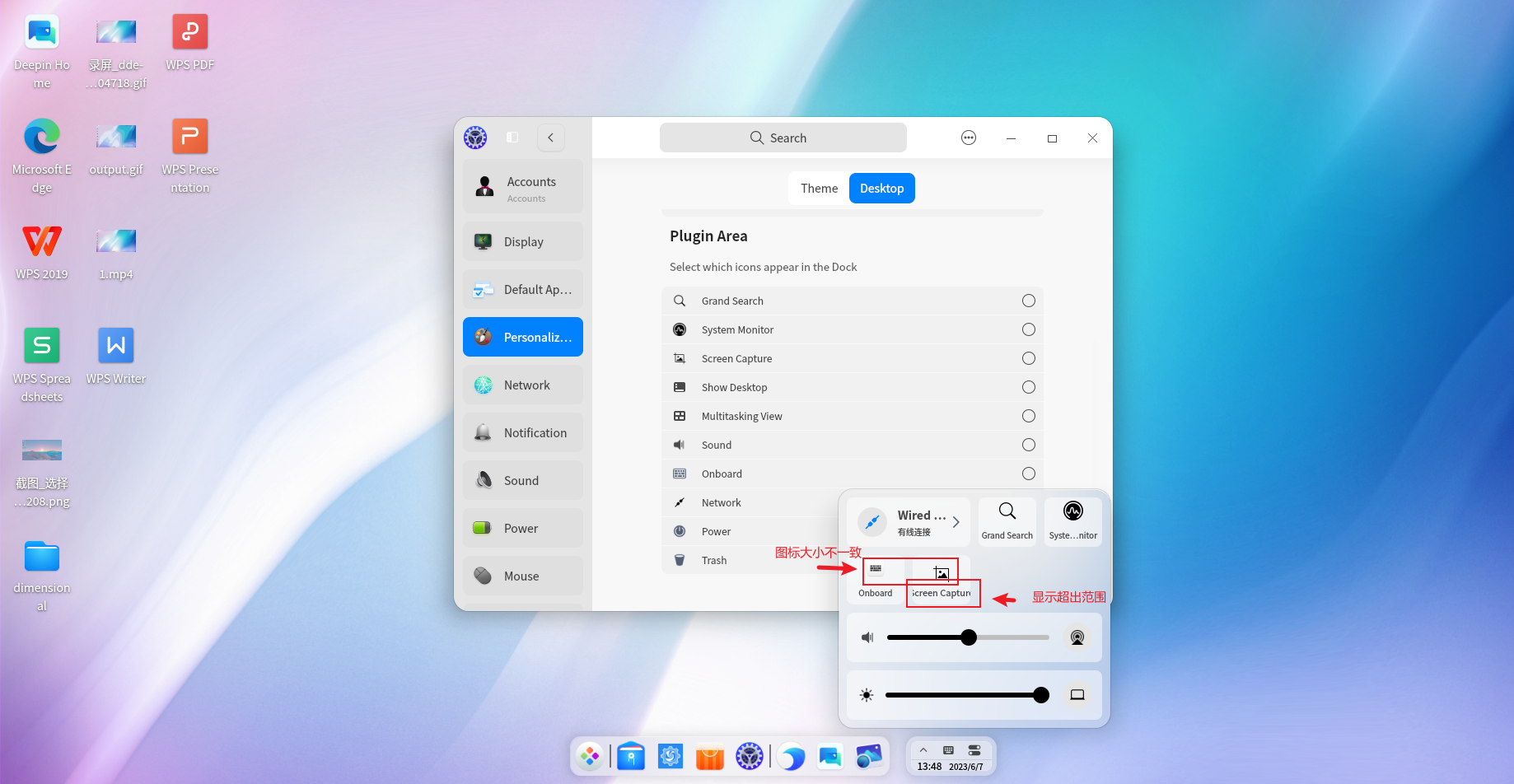
Task: Click the back arrow in Control Center
Action: (x=550, y=138)
